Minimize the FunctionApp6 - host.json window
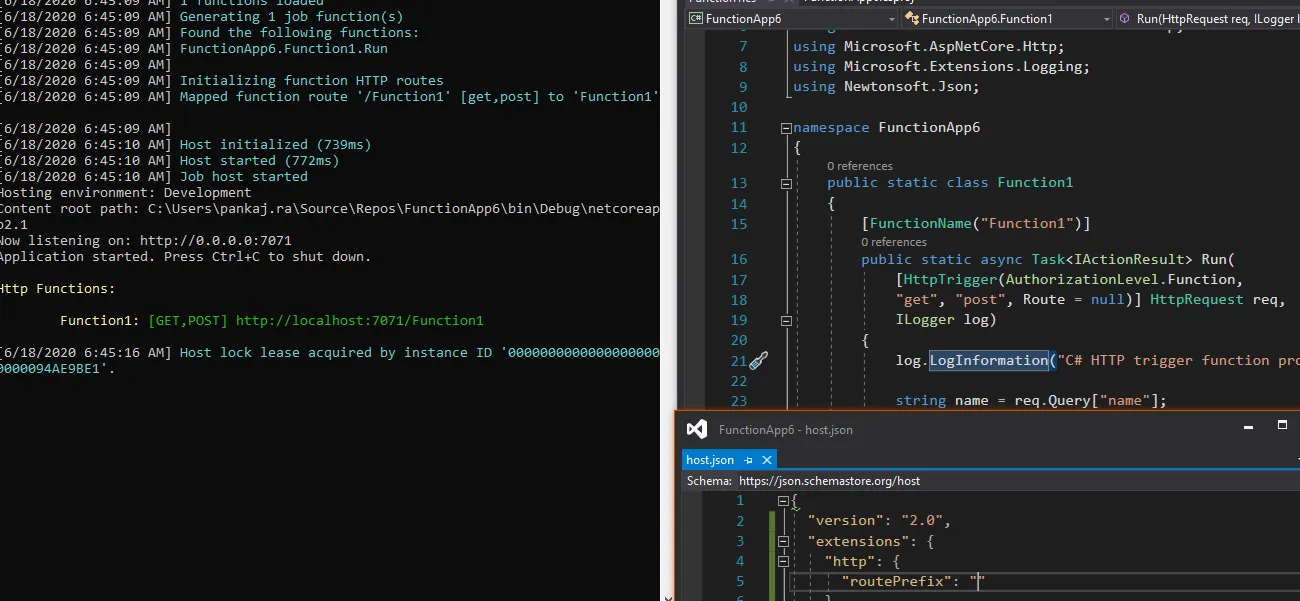Viewport: 1300px width, 601px height. 1247,426
